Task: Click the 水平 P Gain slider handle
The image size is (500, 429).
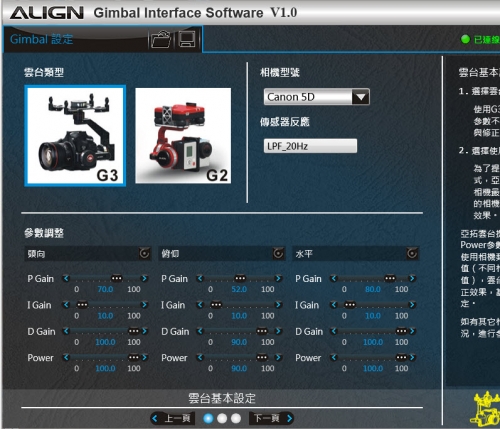Action: click(x=390, y=278)
